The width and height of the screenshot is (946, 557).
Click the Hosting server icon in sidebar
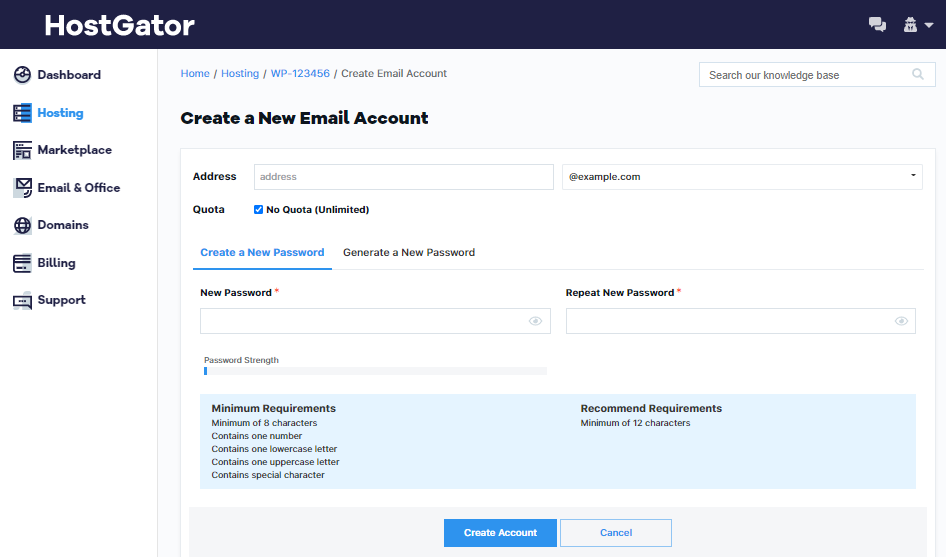22,113
